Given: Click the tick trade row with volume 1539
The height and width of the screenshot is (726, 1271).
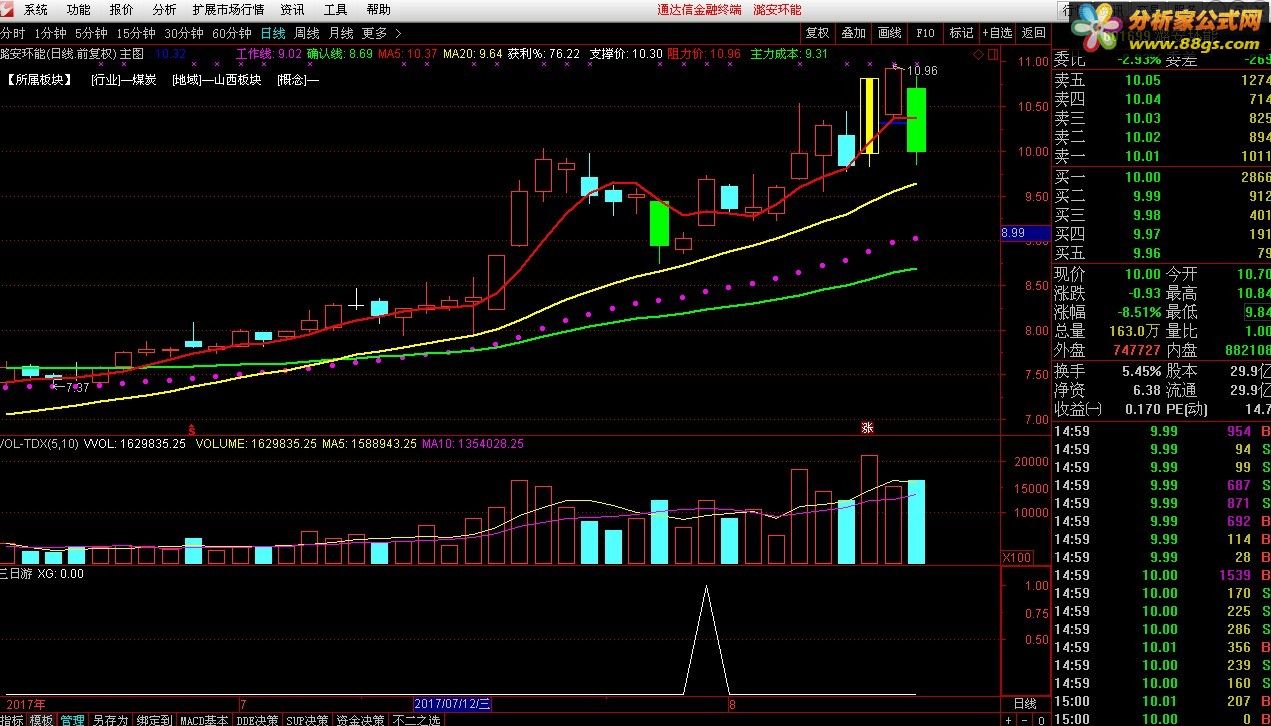Looking at the screenshot, I should [x=1160, y=575].
